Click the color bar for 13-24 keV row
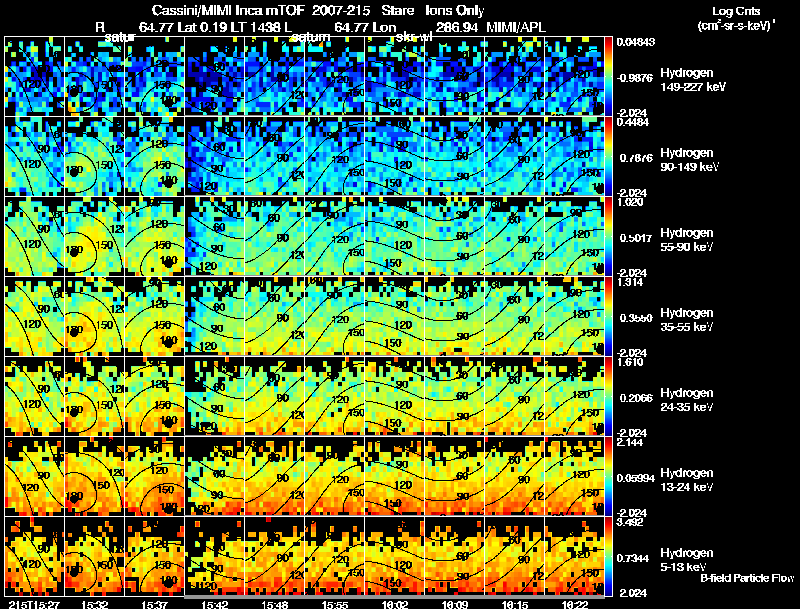800x609 pixels. (x=608, y=476)
